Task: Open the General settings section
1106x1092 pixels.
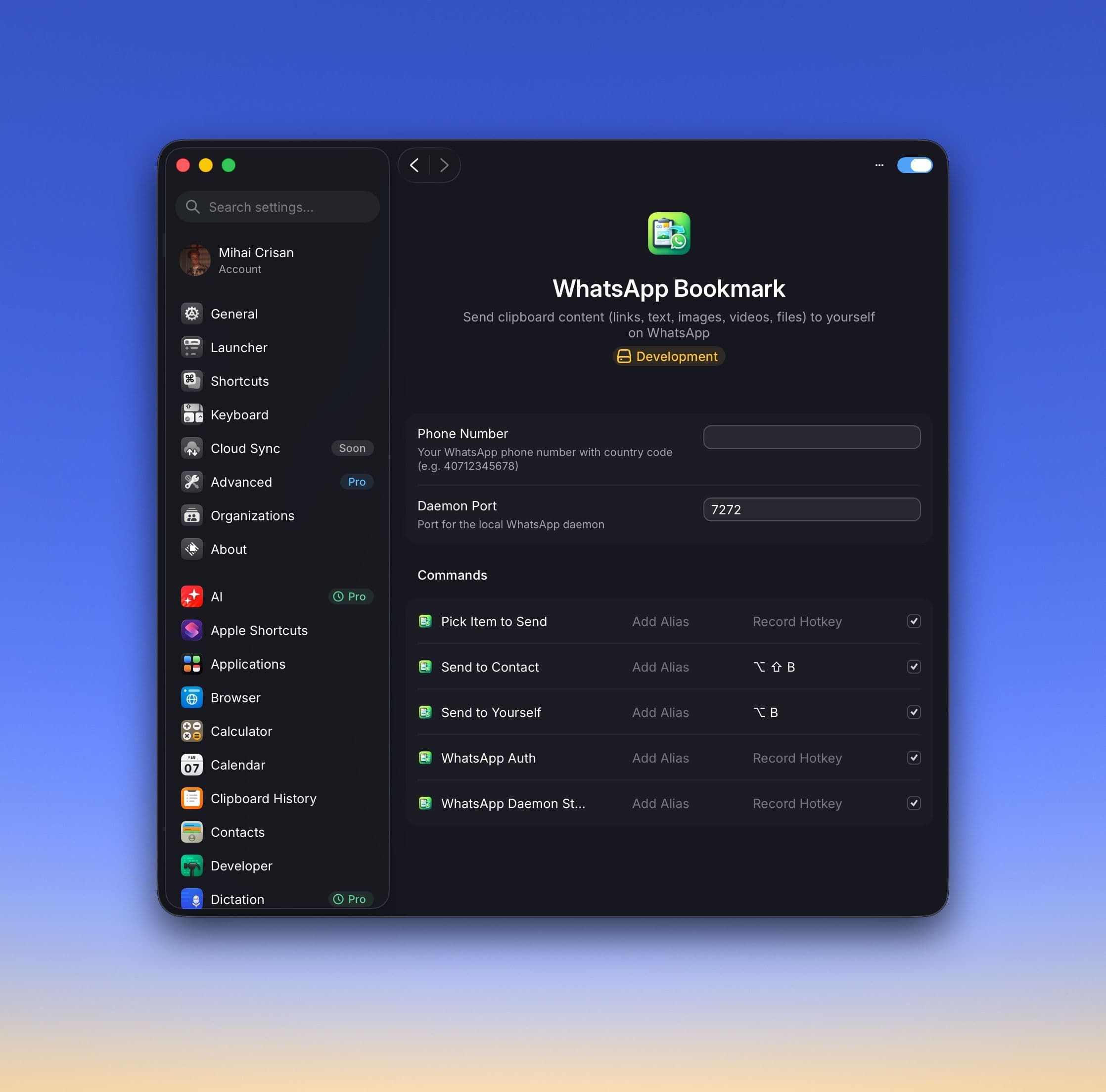Action: pyautogui.click(x=234, y=314)
